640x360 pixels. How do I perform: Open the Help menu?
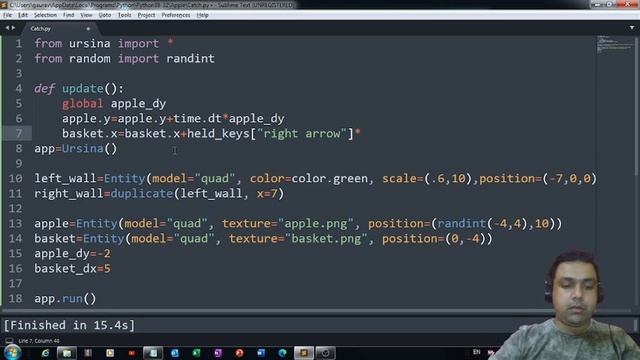click(x=202, y=15)
